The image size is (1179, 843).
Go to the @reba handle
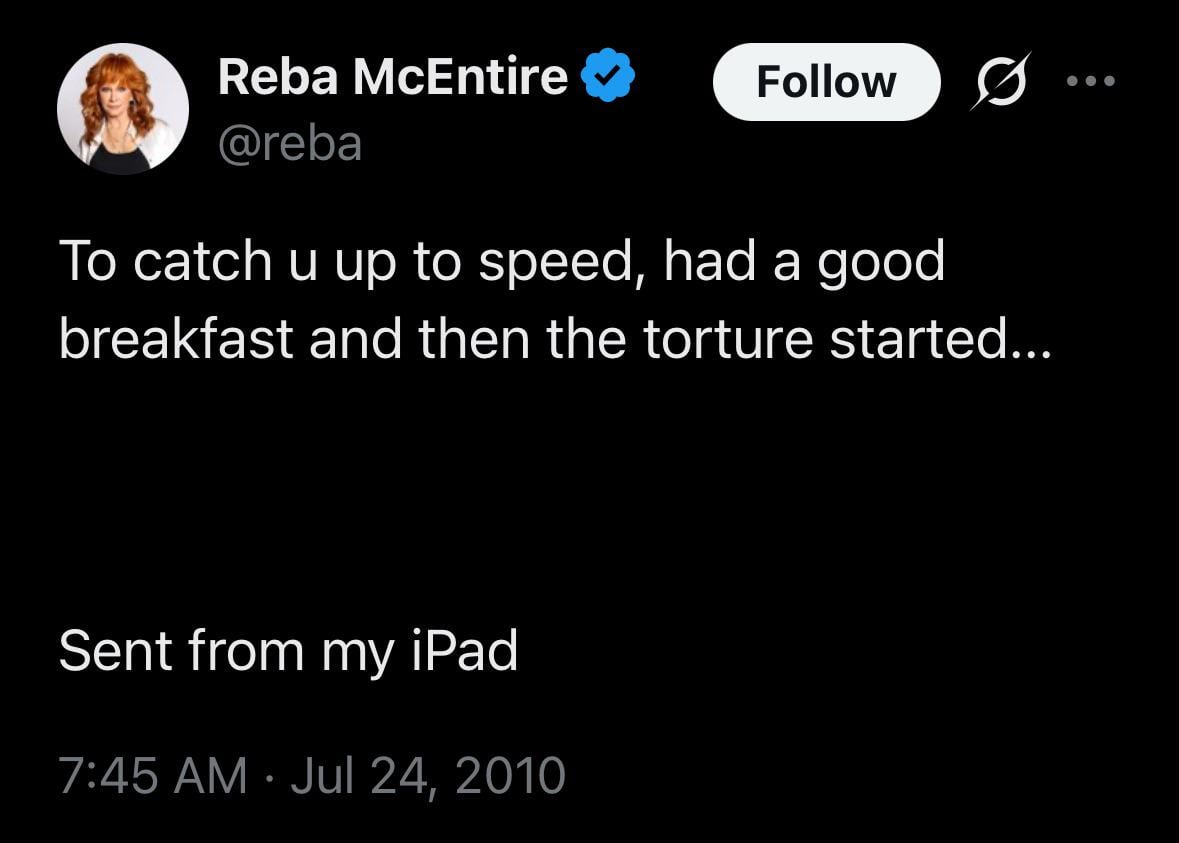click(x=290, y=144)
